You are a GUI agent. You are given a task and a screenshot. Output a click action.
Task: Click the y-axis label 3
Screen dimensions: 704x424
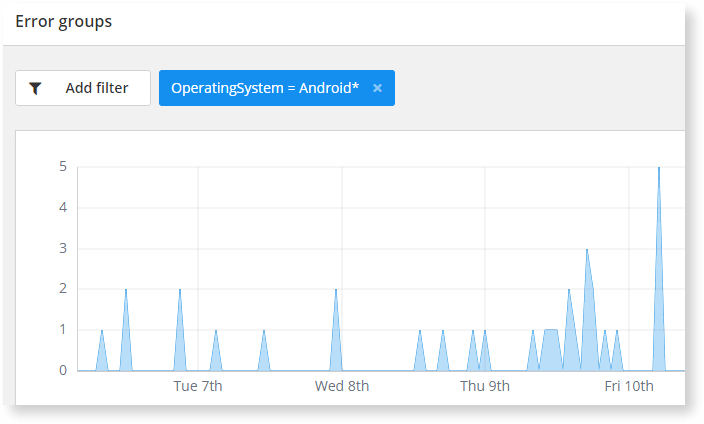62,248
